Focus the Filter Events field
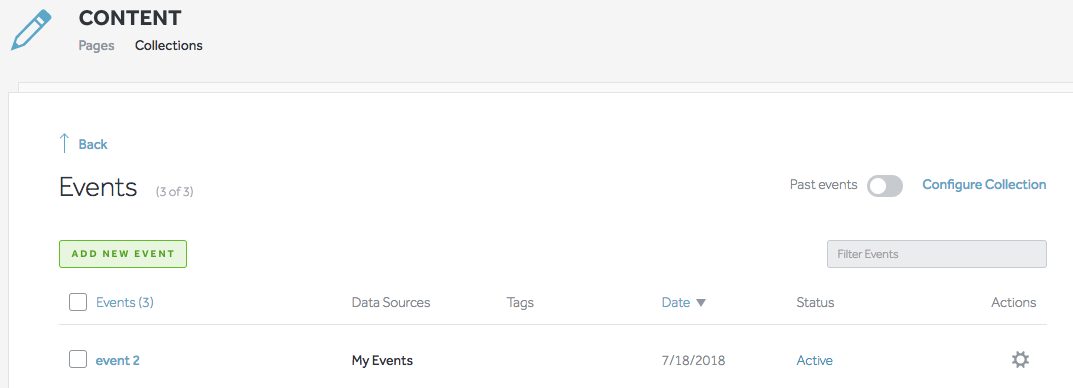Screen dimensions: 1073x388 (x=937, y=254)
